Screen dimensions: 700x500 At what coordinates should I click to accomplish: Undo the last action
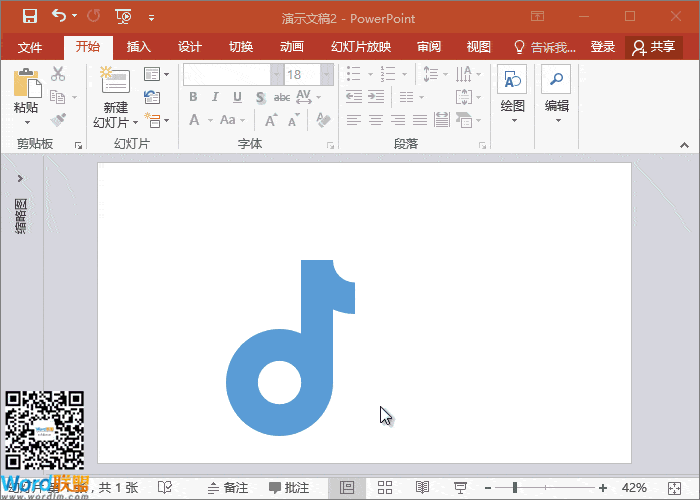(58, 16)
